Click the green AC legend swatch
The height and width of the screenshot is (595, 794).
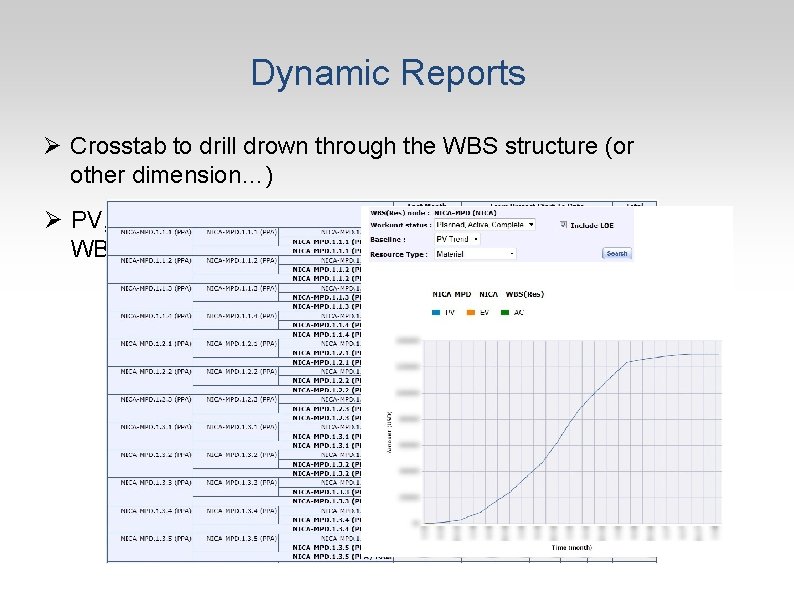(x=504, y=312)
